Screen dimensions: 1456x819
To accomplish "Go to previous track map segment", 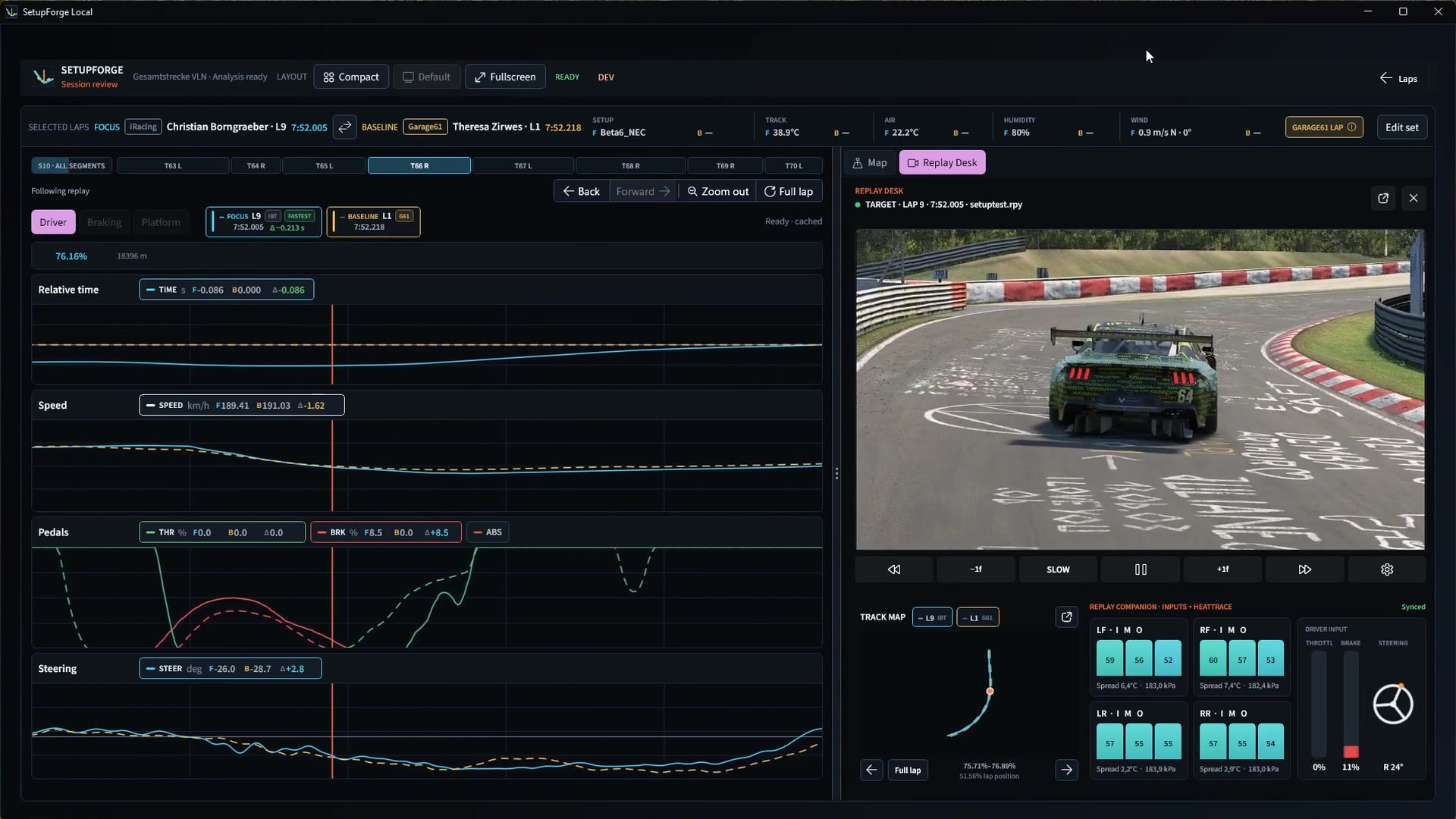I will point(871,770).
